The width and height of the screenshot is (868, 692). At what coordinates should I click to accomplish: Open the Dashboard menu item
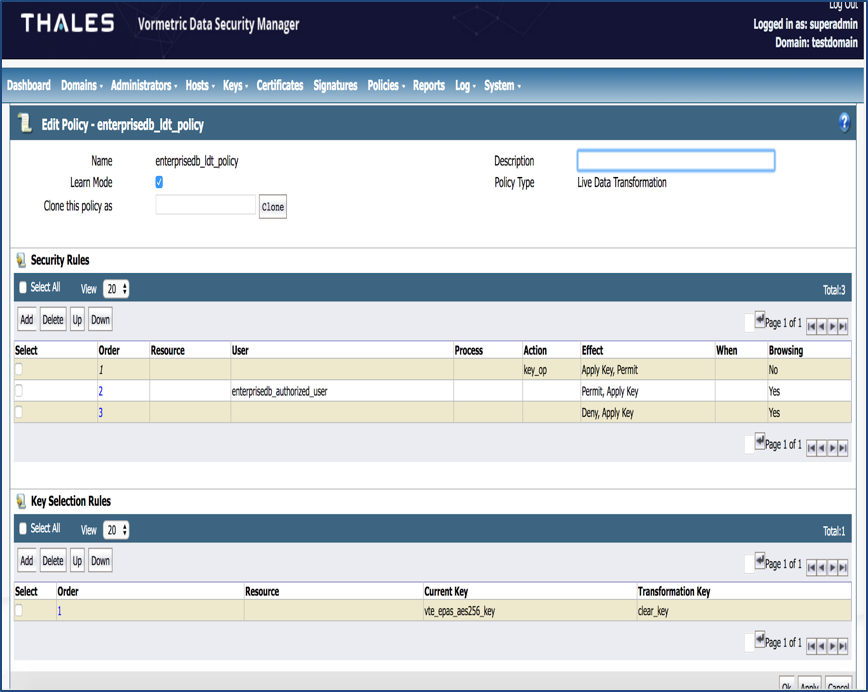coord(29,86)
